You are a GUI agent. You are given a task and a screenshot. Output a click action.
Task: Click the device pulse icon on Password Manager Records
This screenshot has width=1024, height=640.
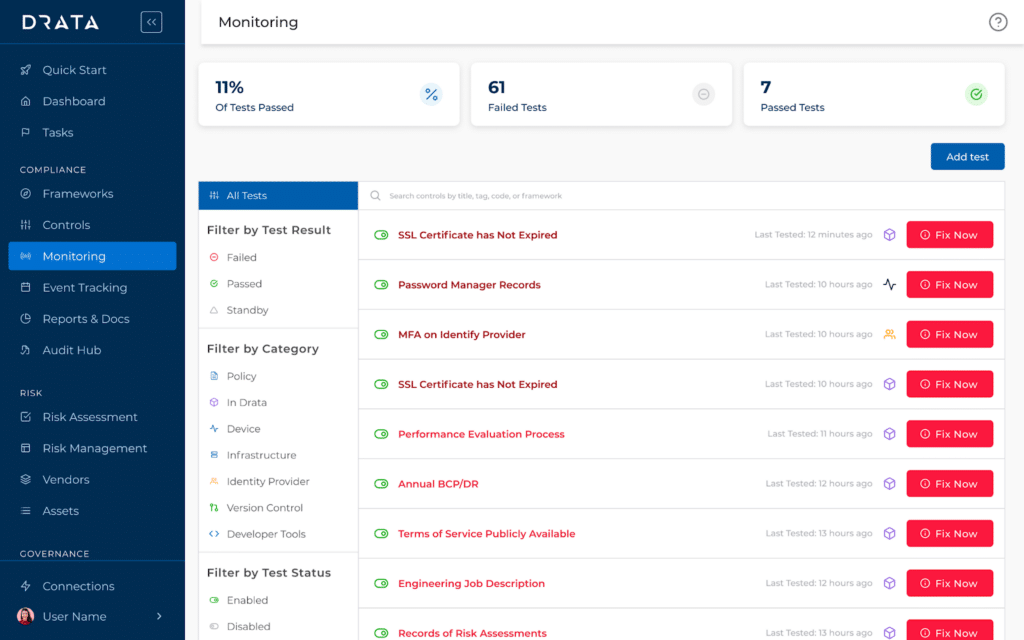pos(889,285)
